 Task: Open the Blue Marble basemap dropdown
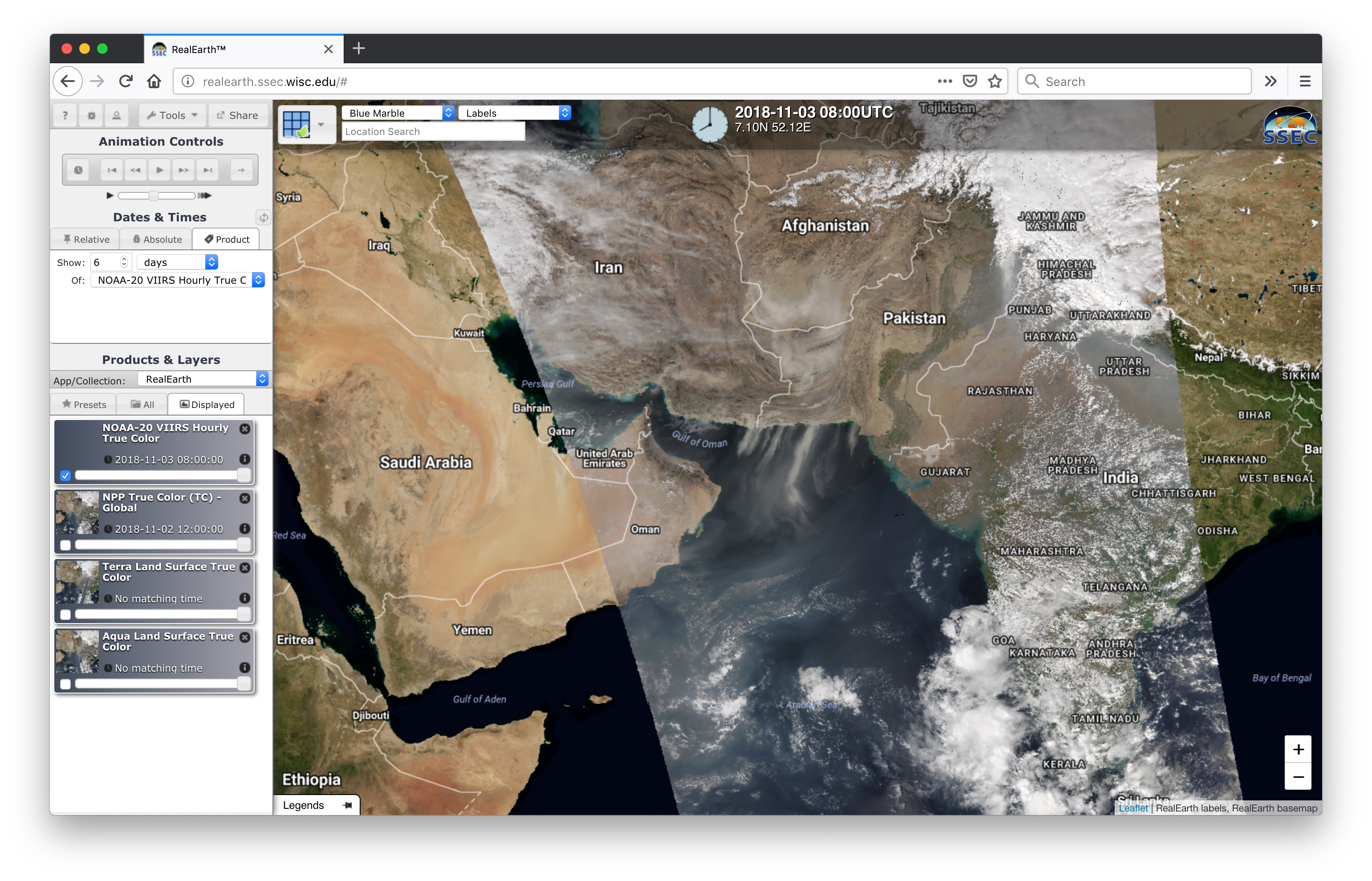(x=398, y=113)
